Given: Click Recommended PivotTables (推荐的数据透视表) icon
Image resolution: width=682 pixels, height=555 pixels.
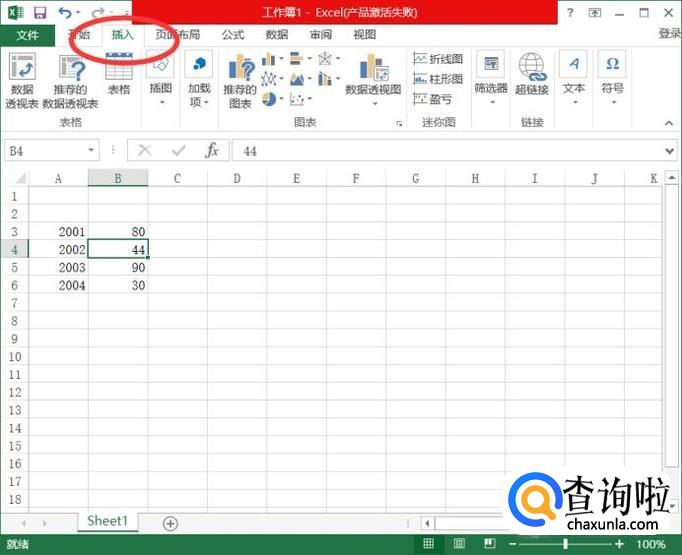Looking at the screenshot, I should click(x=70, y=80).
